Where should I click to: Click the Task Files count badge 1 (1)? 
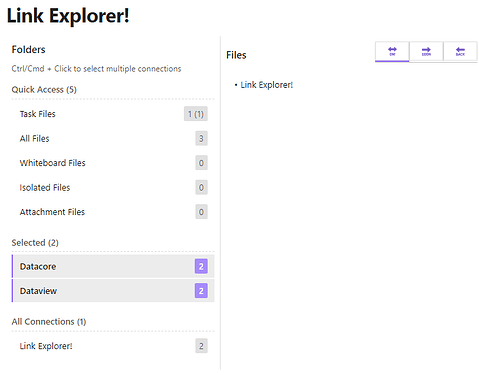pyautogui.click(x=196, y=114)
